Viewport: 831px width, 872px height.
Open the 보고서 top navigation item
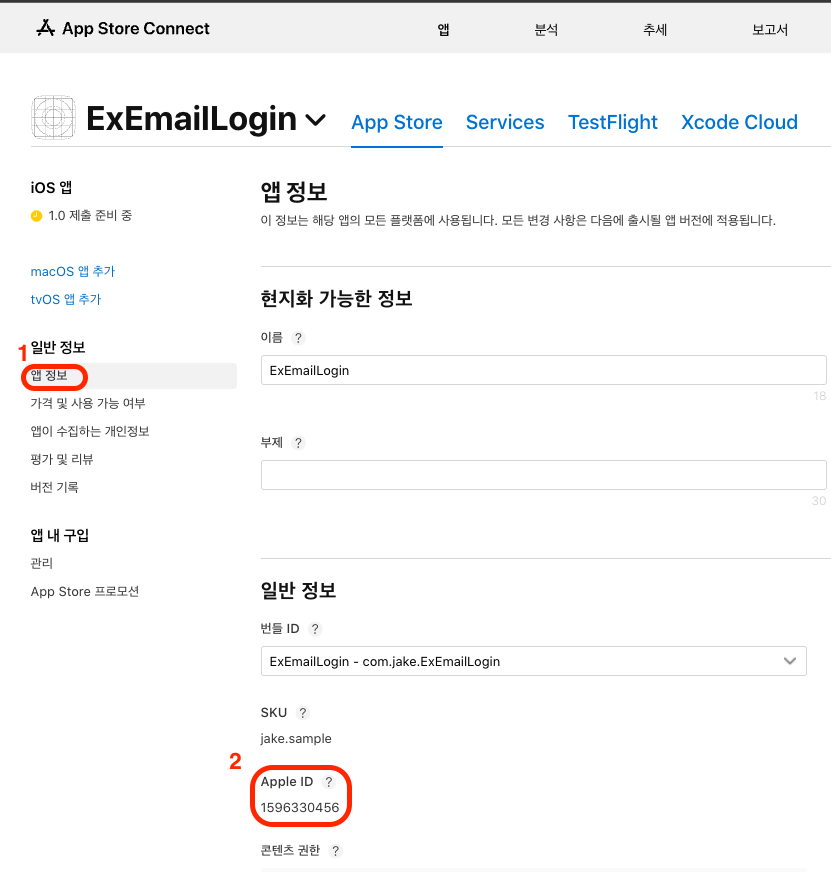click(x=770, y=29)
